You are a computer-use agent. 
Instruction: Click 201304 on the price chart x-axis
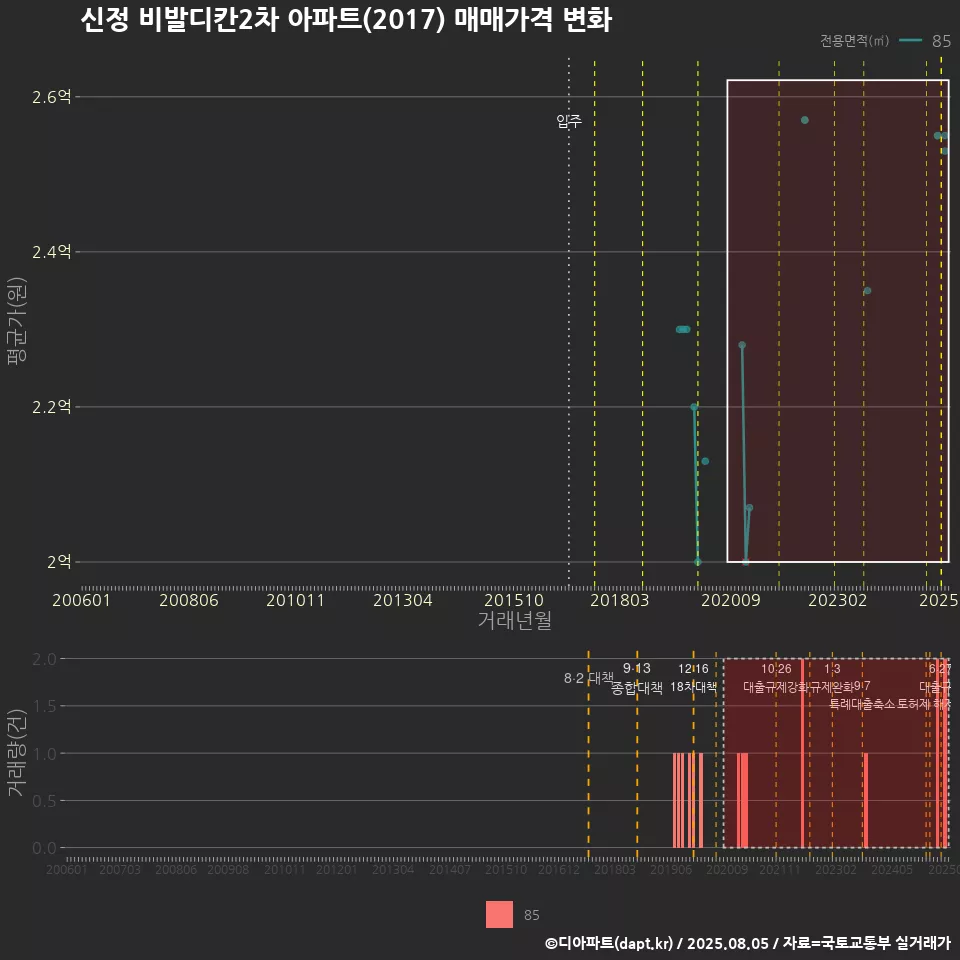[x=403, y=600]
